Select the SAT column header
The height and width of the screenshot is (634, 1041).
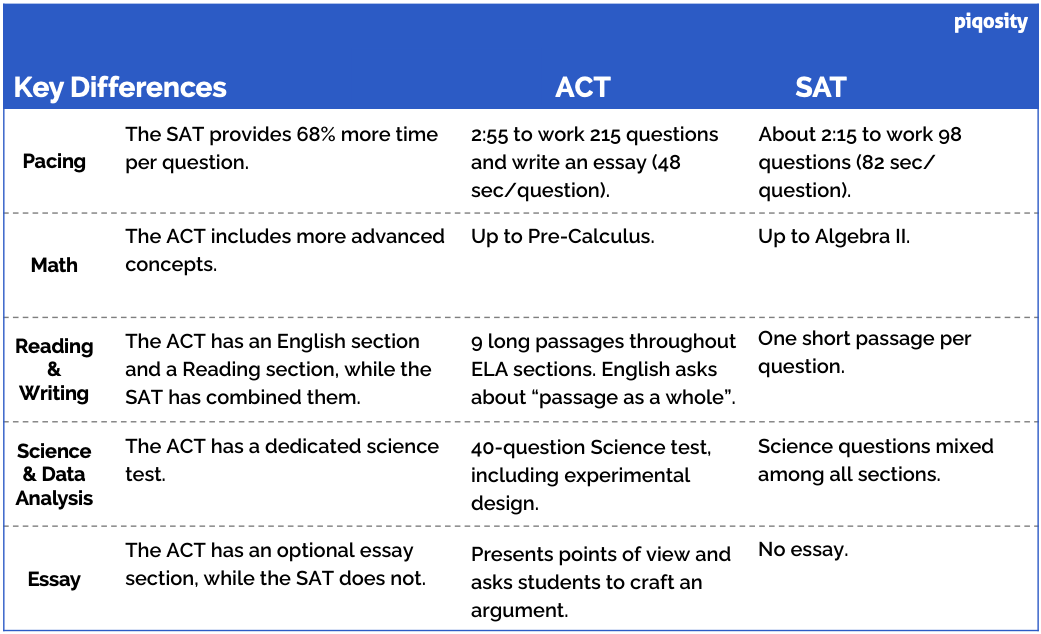point(820,87)
